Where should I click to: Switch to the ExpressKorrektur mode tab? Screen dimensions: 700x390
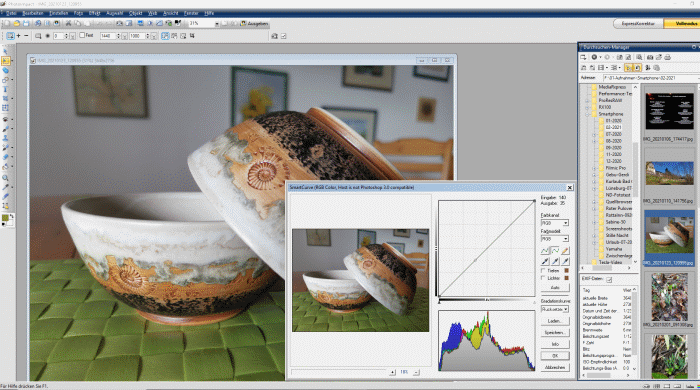coord(638,23)
